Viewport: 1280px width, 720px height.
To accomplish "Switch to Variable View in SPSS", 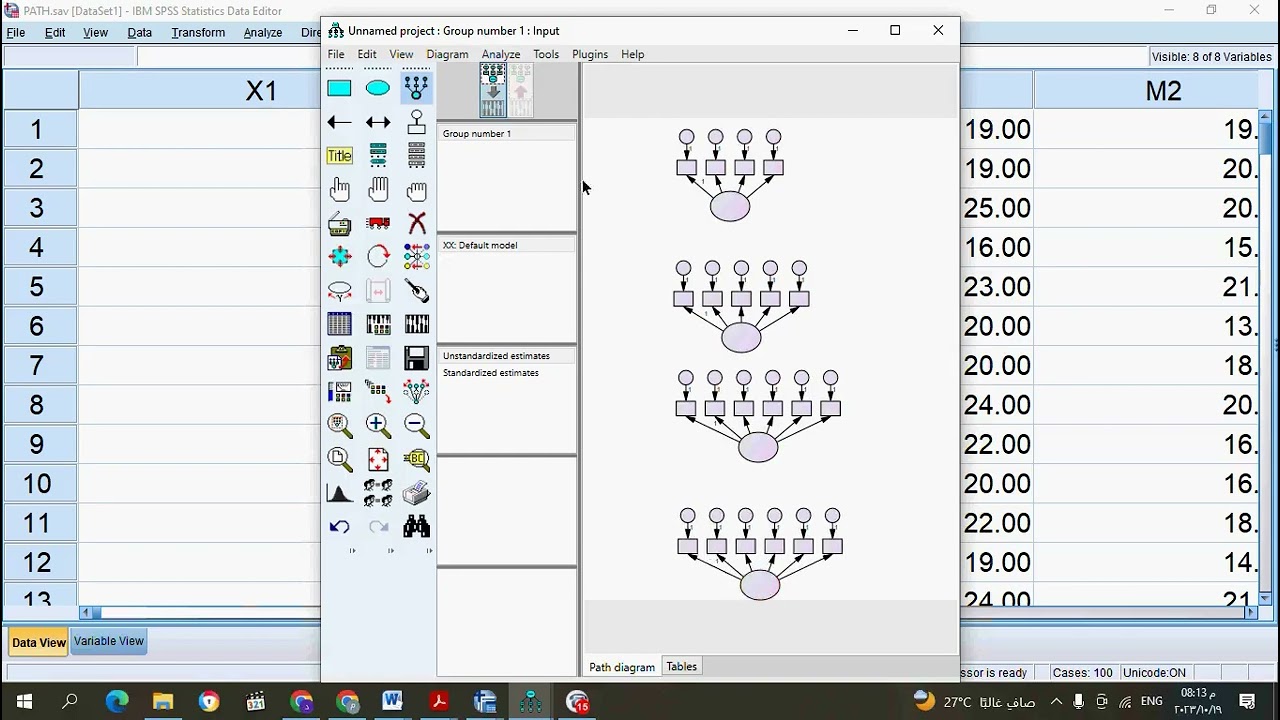I will click(109, 641).
